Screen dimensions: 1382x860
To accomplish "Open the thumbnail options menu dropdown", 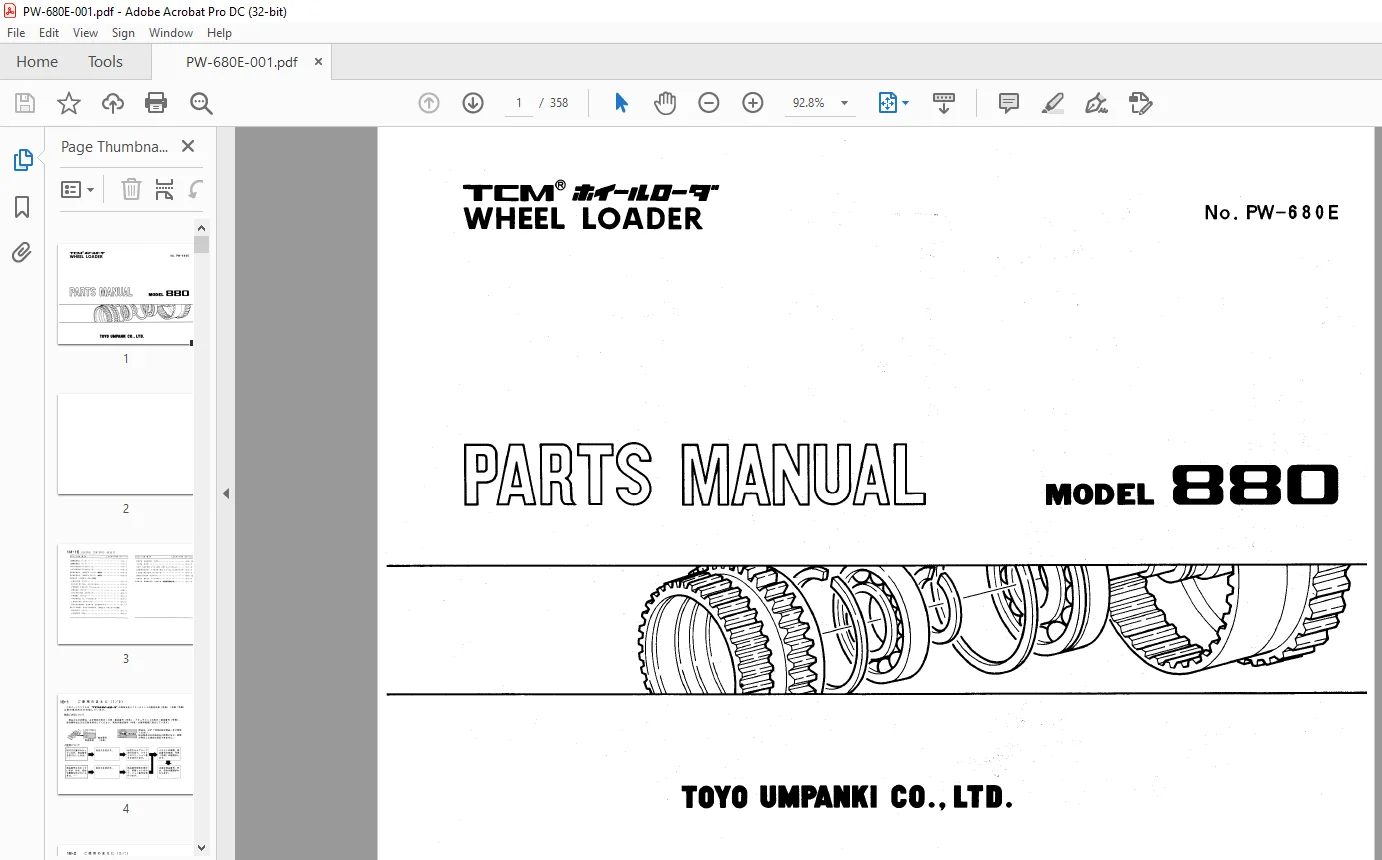I will (x=78, y=189).
